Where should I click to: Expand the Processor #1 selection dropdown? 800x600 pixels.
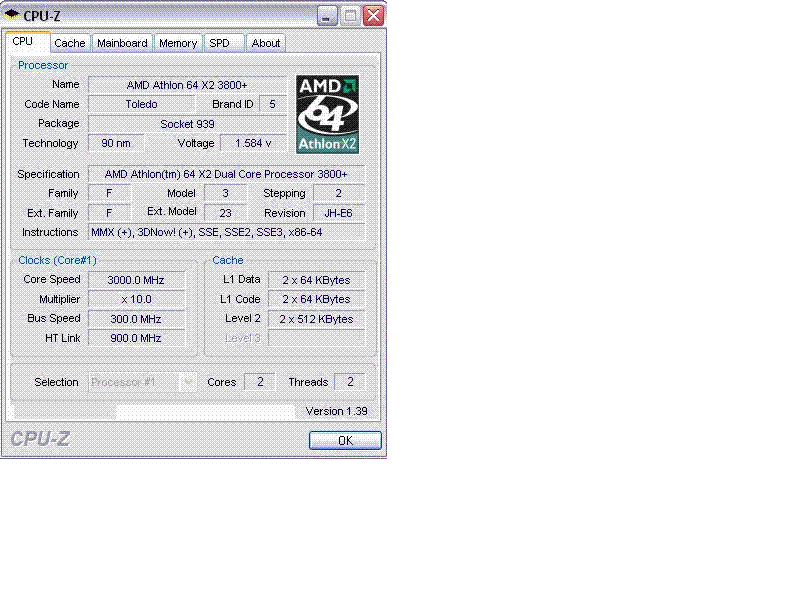point(188,382)
